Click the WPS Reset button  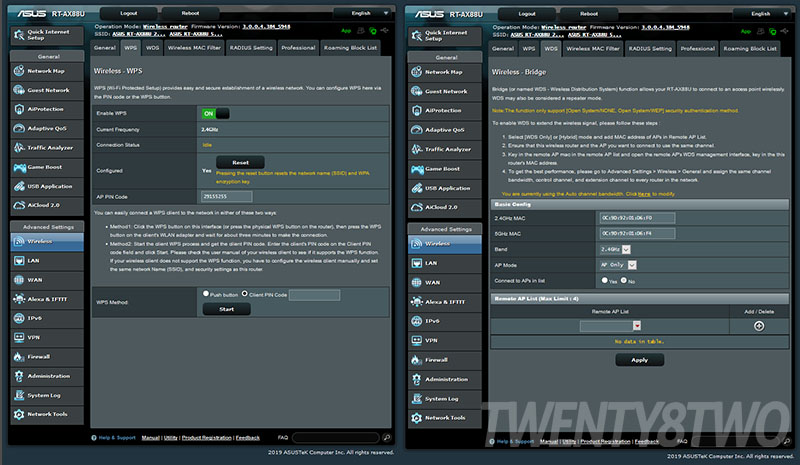click(x=240, y=162)
